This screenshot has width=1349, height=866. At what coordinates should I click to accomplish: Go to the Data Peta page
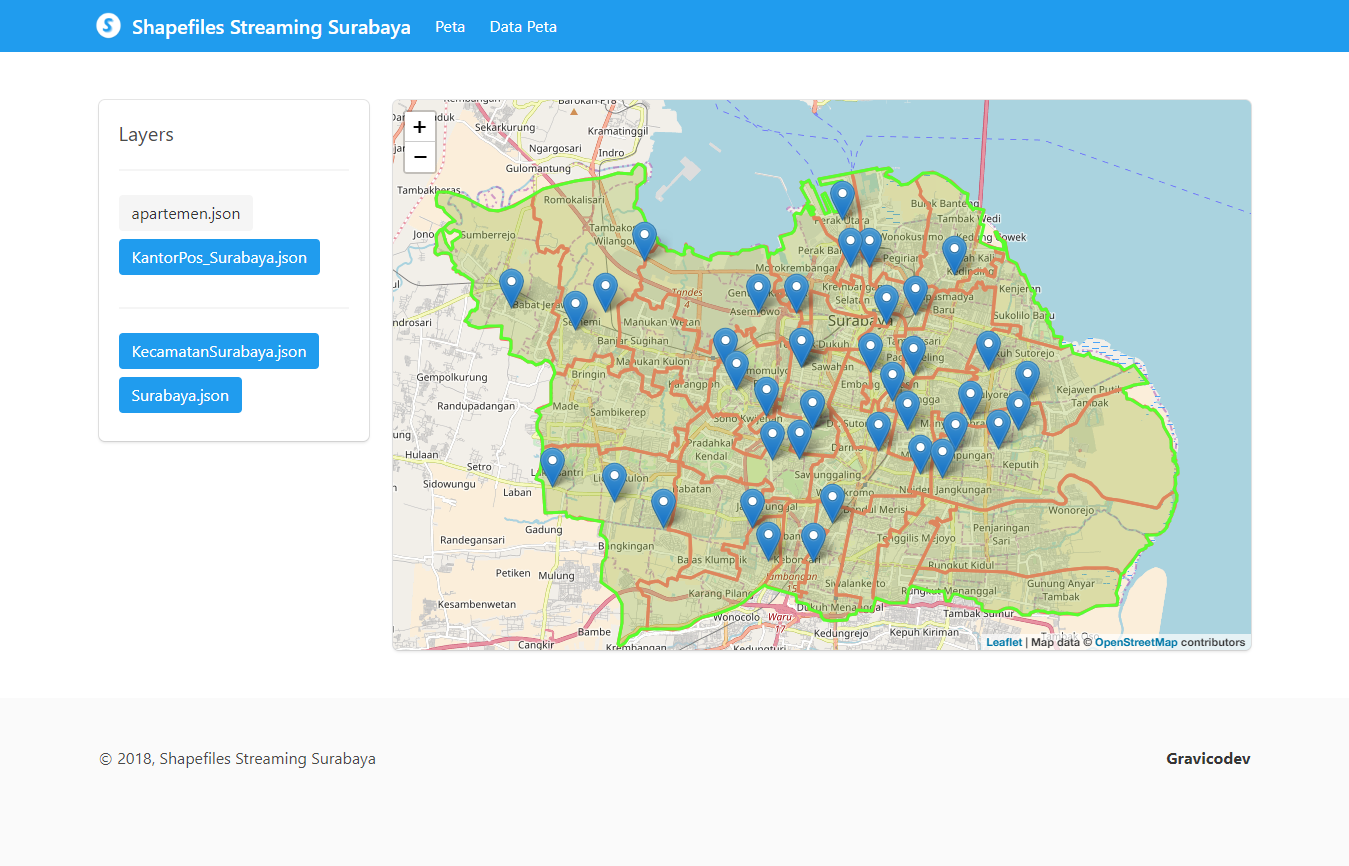click(523, 26)
